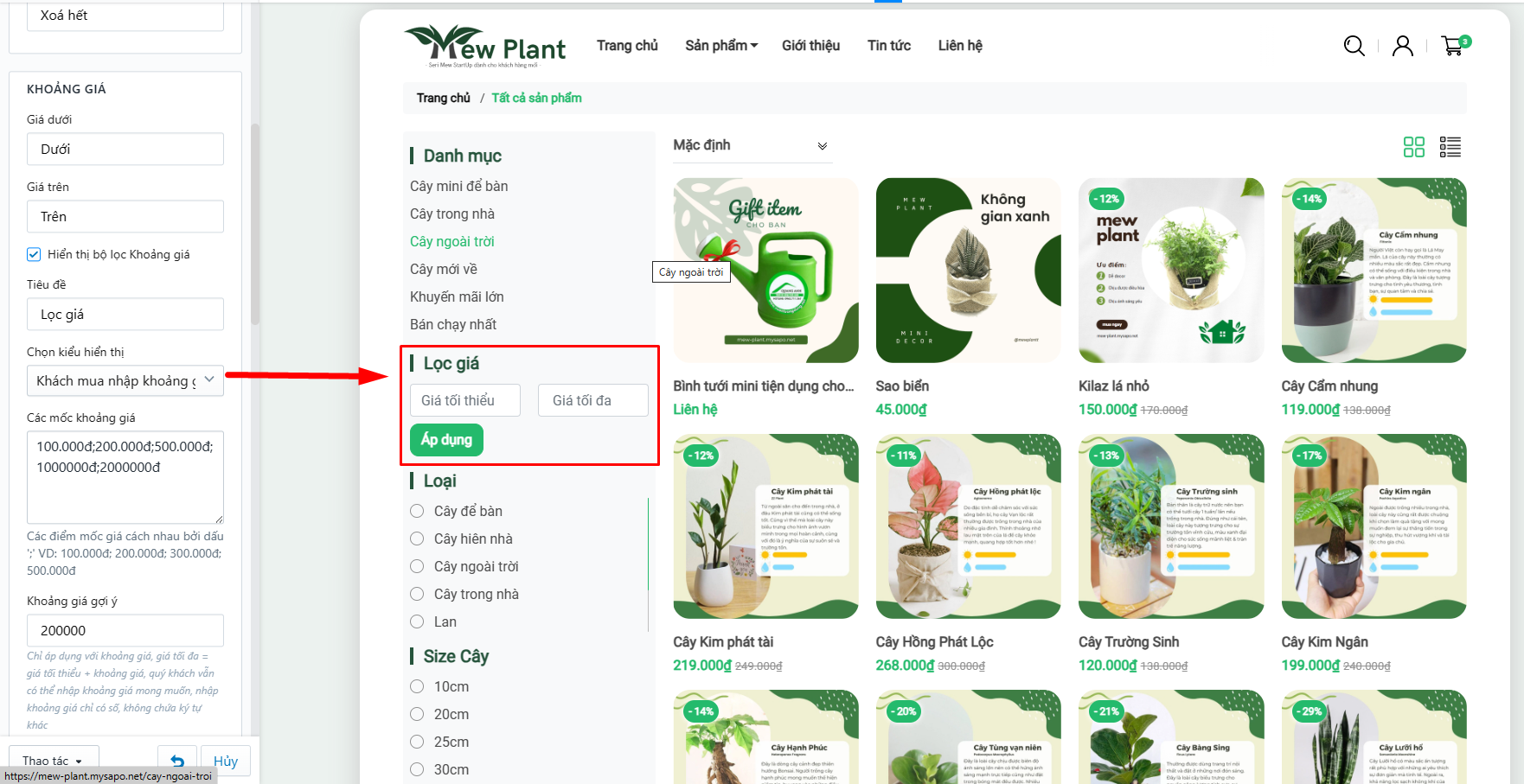Click the Giá dưới input field

(125, 149)
